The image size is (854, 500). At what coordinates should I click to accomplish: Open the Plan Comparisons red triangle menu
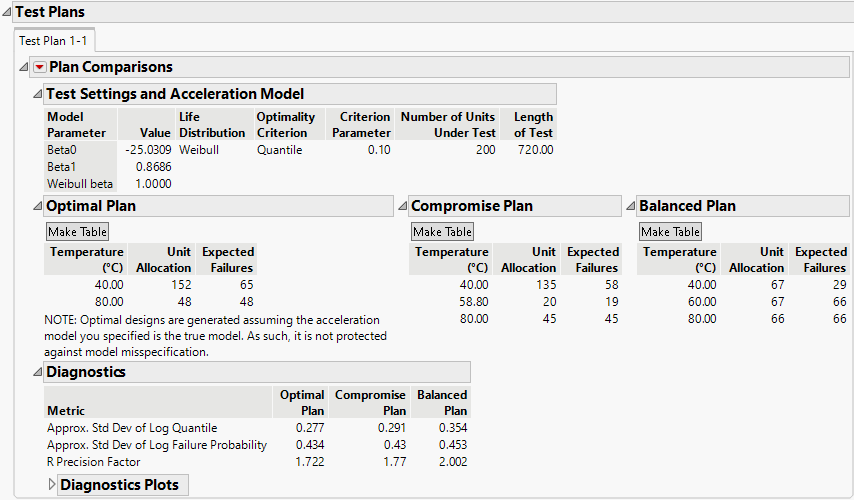(40, 67)
